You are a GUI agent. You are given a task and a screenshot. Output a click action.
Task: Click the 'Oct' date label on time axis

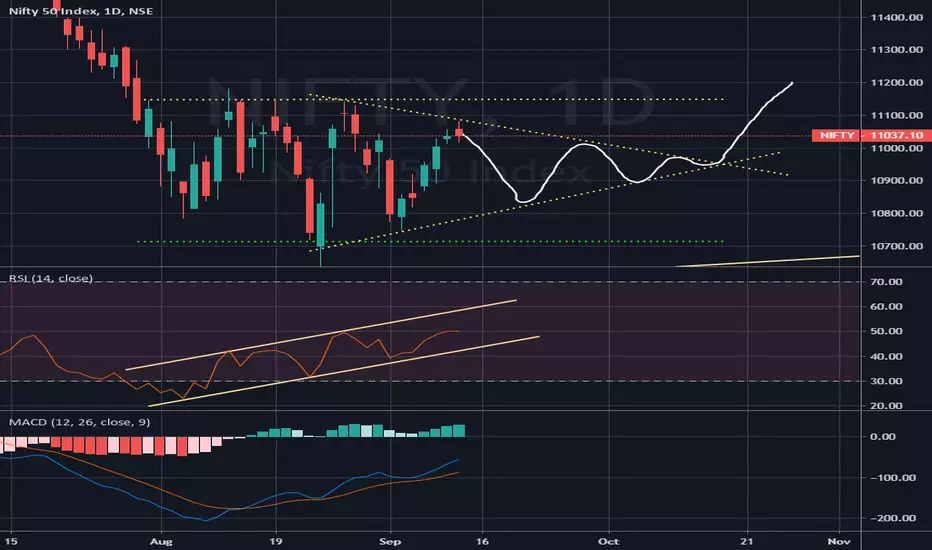pyautogui.click(x=609, y=542)
